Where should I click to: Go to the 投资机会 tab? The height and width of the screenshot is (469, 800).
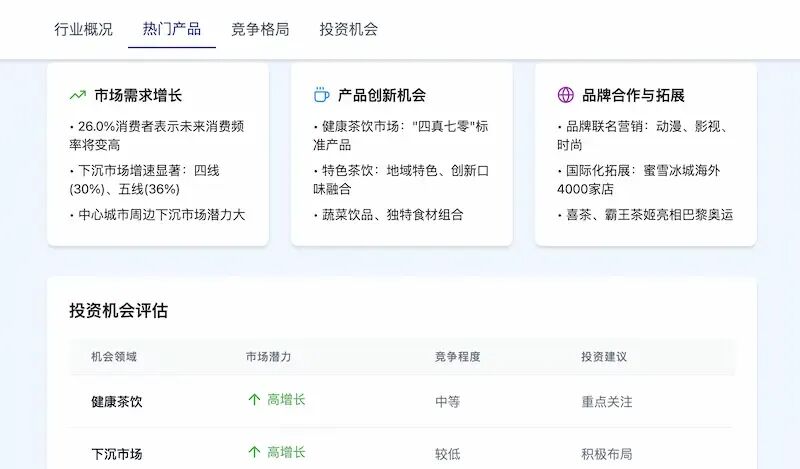coord(348,29)
